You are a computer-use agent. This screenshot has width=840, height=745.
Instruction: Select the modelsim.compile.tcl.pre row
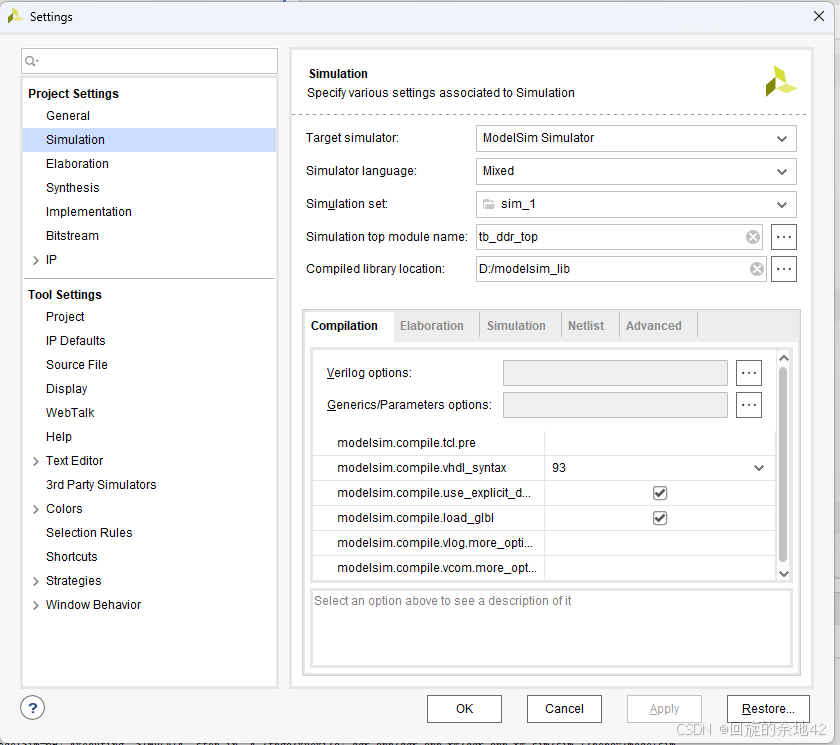[544, 443]
